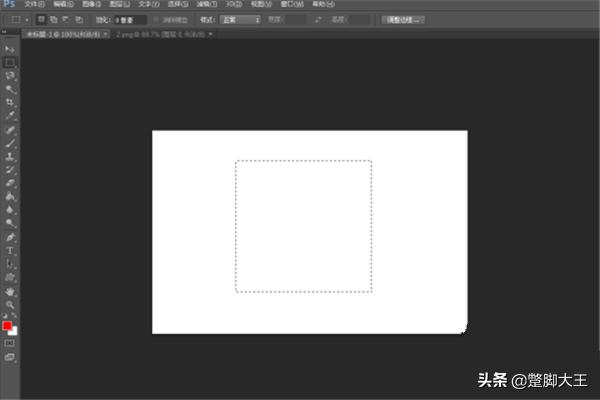This screenshot has width=600, height=400.
Task: Click the Photoshop Ps logo
Action: pyautogui.click(x=8, y=4)
